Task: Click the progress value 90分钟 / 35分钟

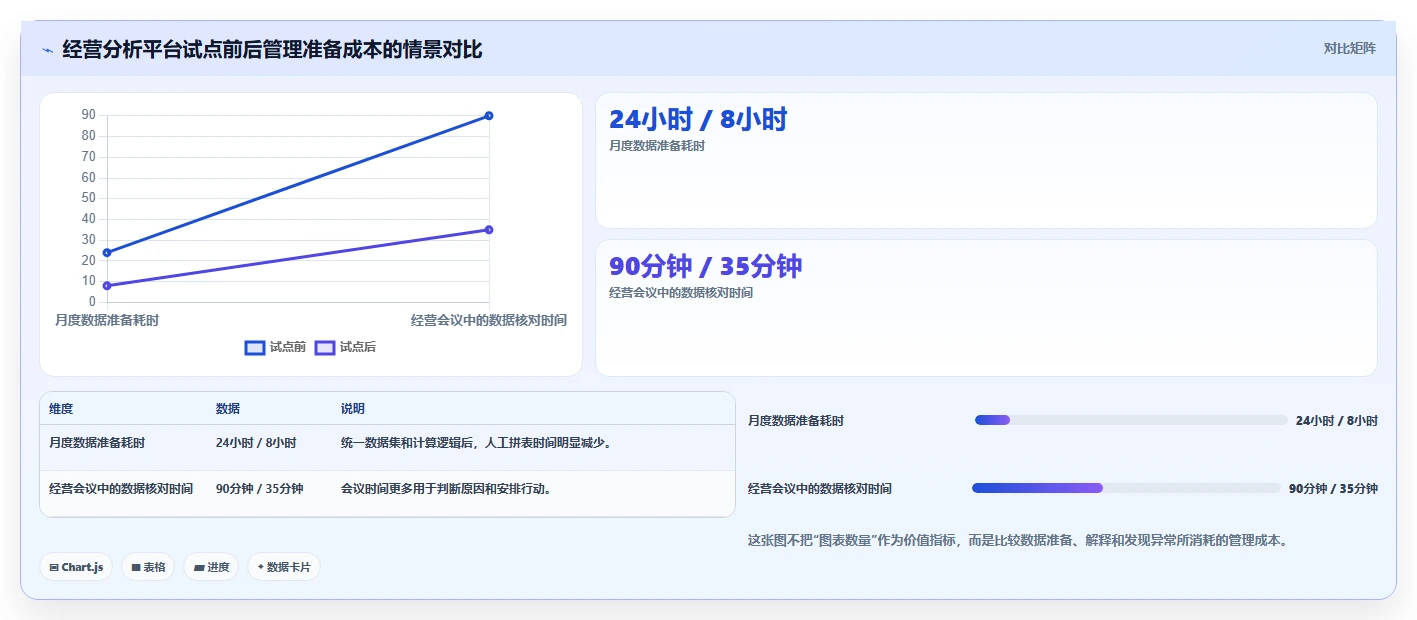Action: pos(1333,489)
